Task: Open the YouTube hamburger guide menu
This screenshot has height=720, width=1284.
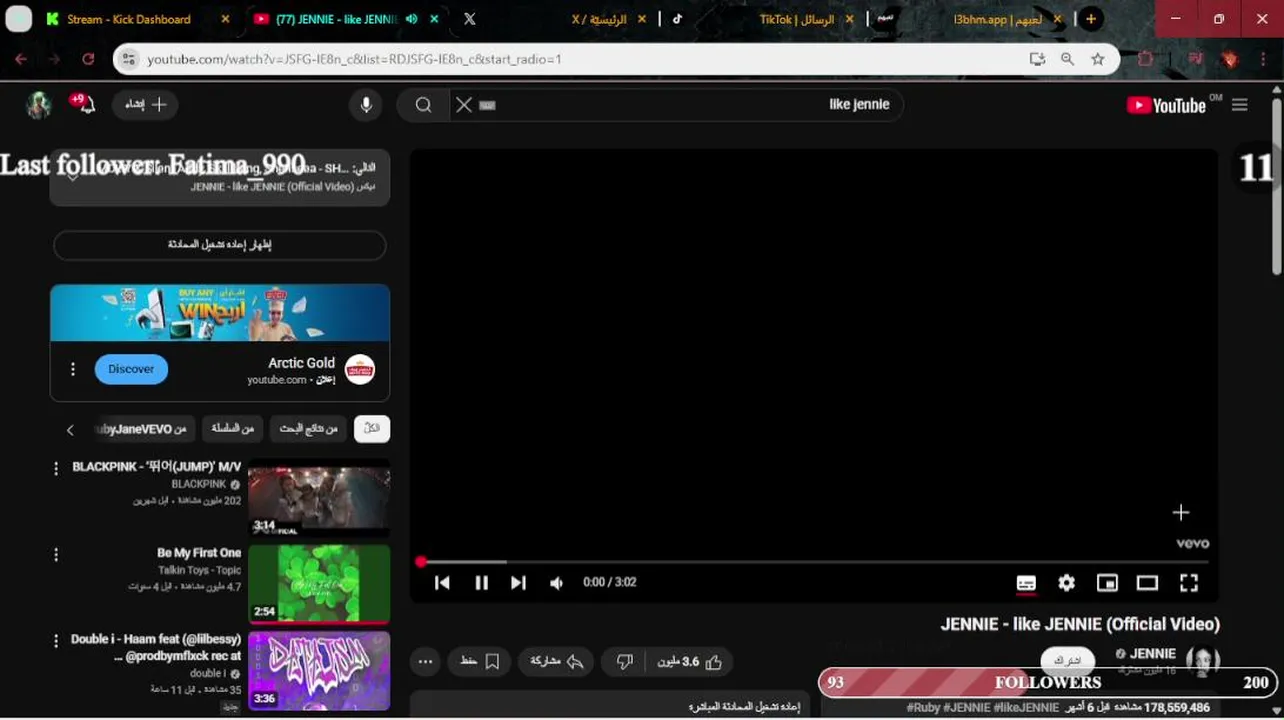Action: point(1240,104)
